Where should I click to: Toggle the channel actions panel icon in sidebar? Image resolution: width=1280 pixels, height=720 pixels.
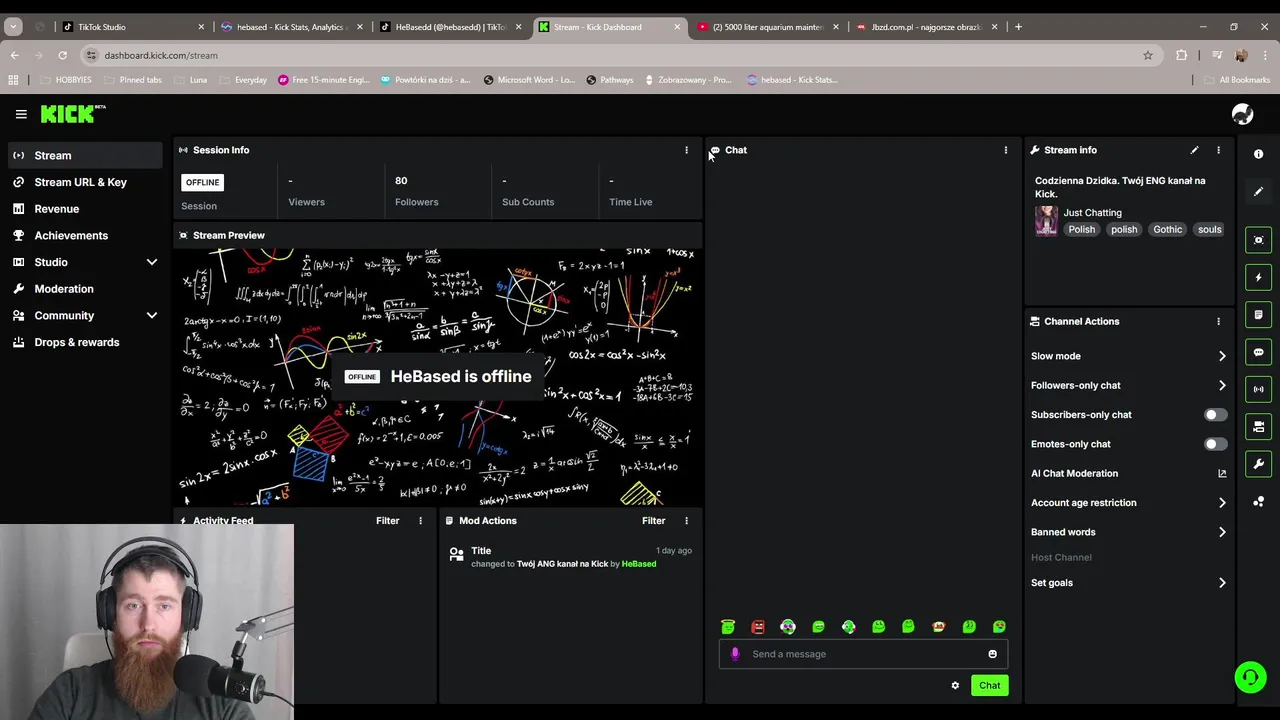(1258, 427)
